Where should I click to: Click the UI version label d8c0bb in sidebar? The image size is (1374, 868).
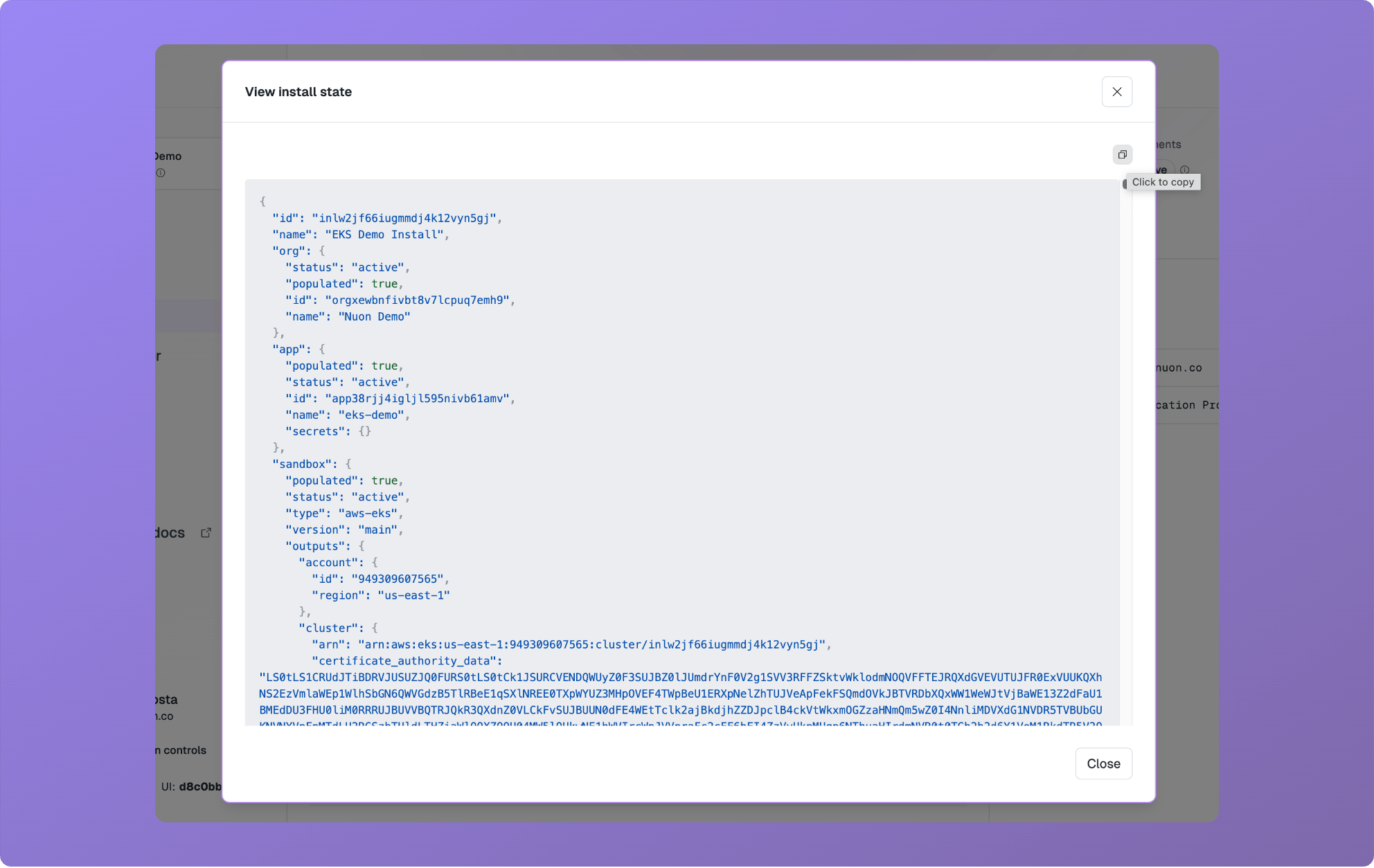coord(199,787)
